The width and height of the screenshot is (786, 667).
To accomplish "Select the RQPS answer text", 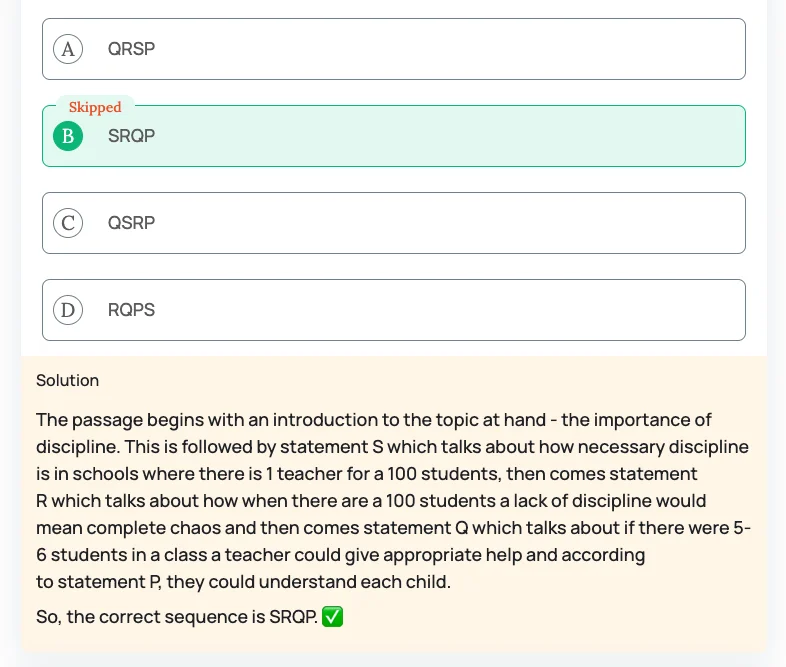I will [131, 310].
